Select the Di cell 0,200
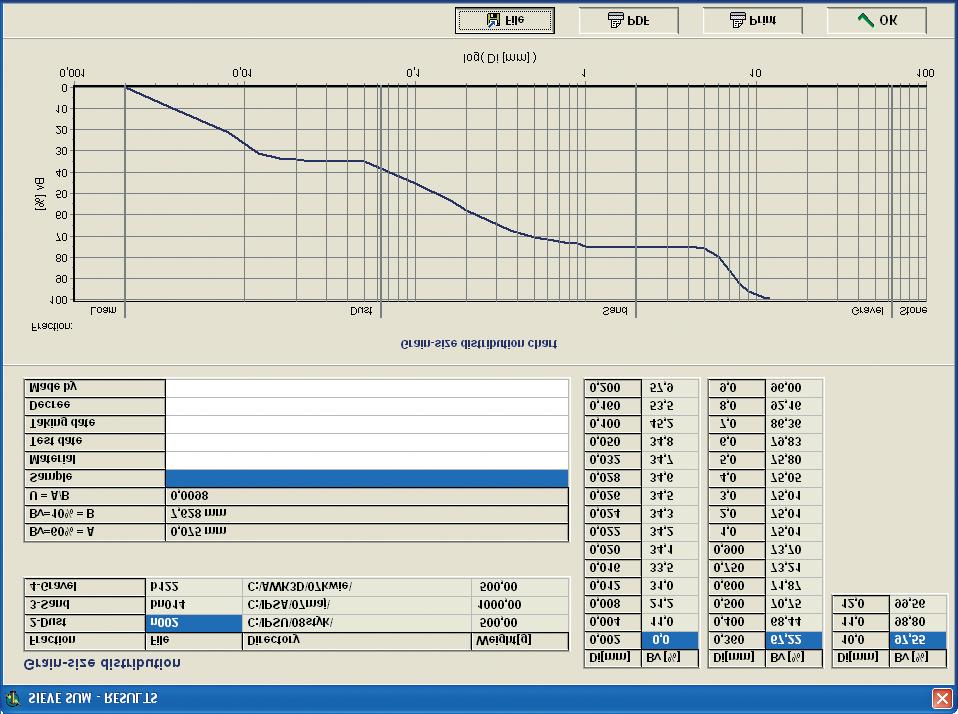This screenshot has width=958, height=714. coord(613,388)
